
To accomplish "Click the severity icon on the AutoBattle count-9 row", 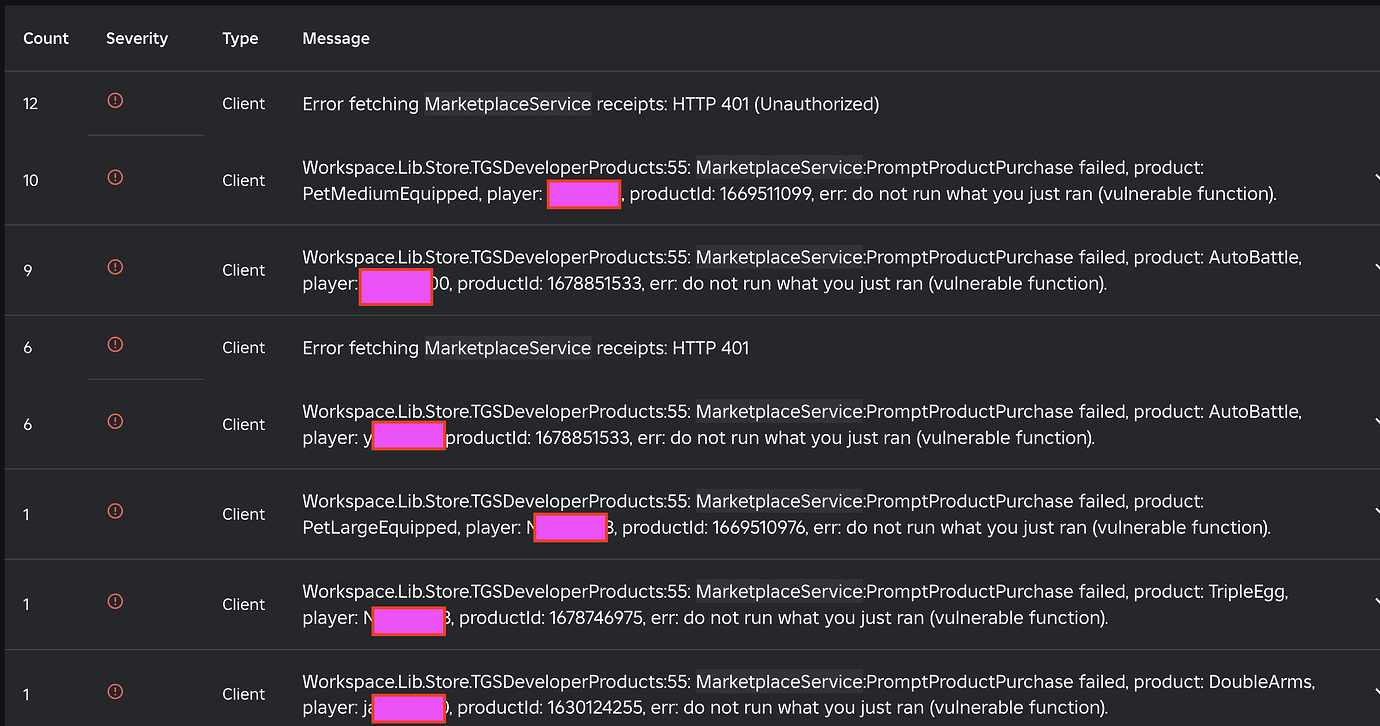I will point(114,267).
